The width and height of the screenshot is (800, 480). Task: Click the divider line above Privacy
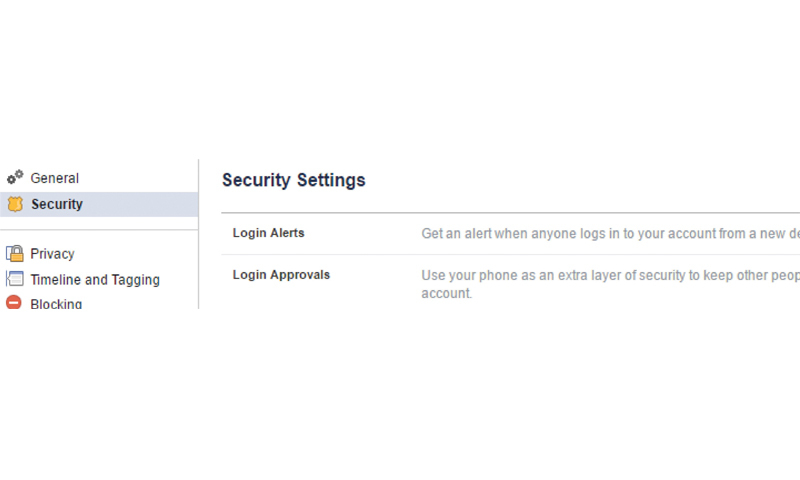coord(99,230)
